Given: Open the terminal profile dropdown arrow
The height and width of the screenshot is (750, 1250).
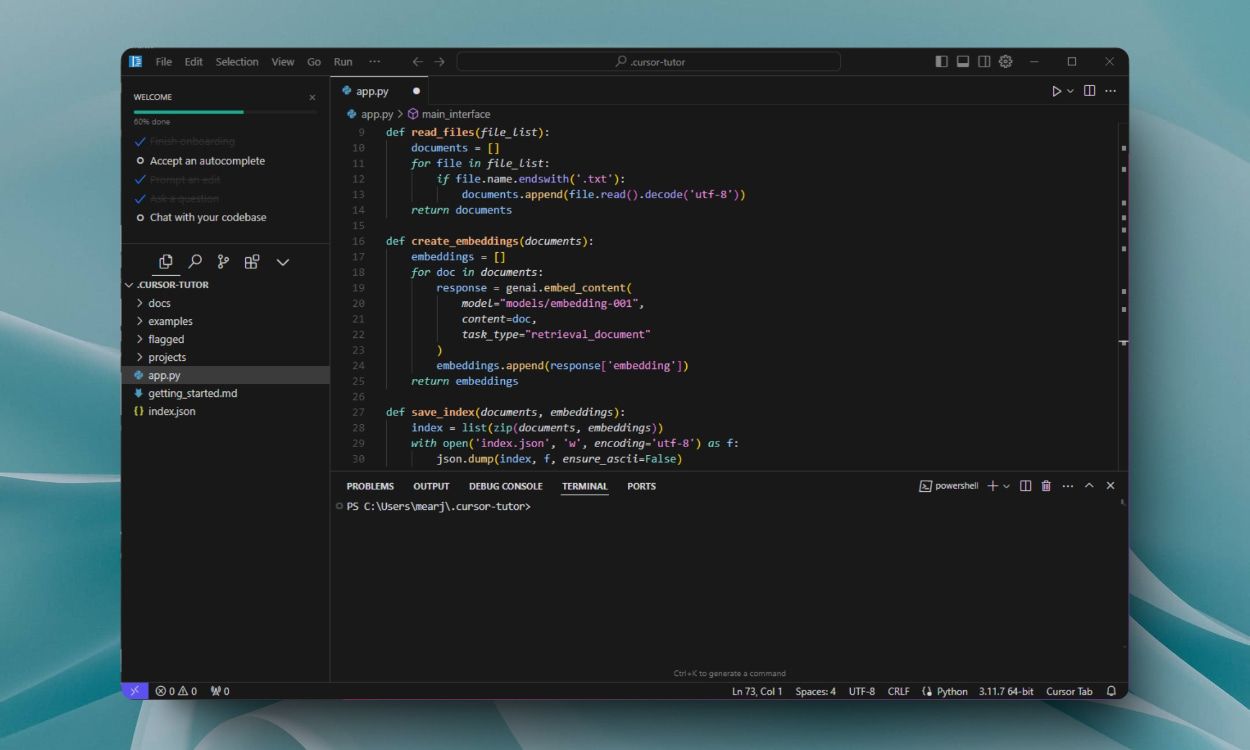Looking at the screenshot, I should 1005,486.
